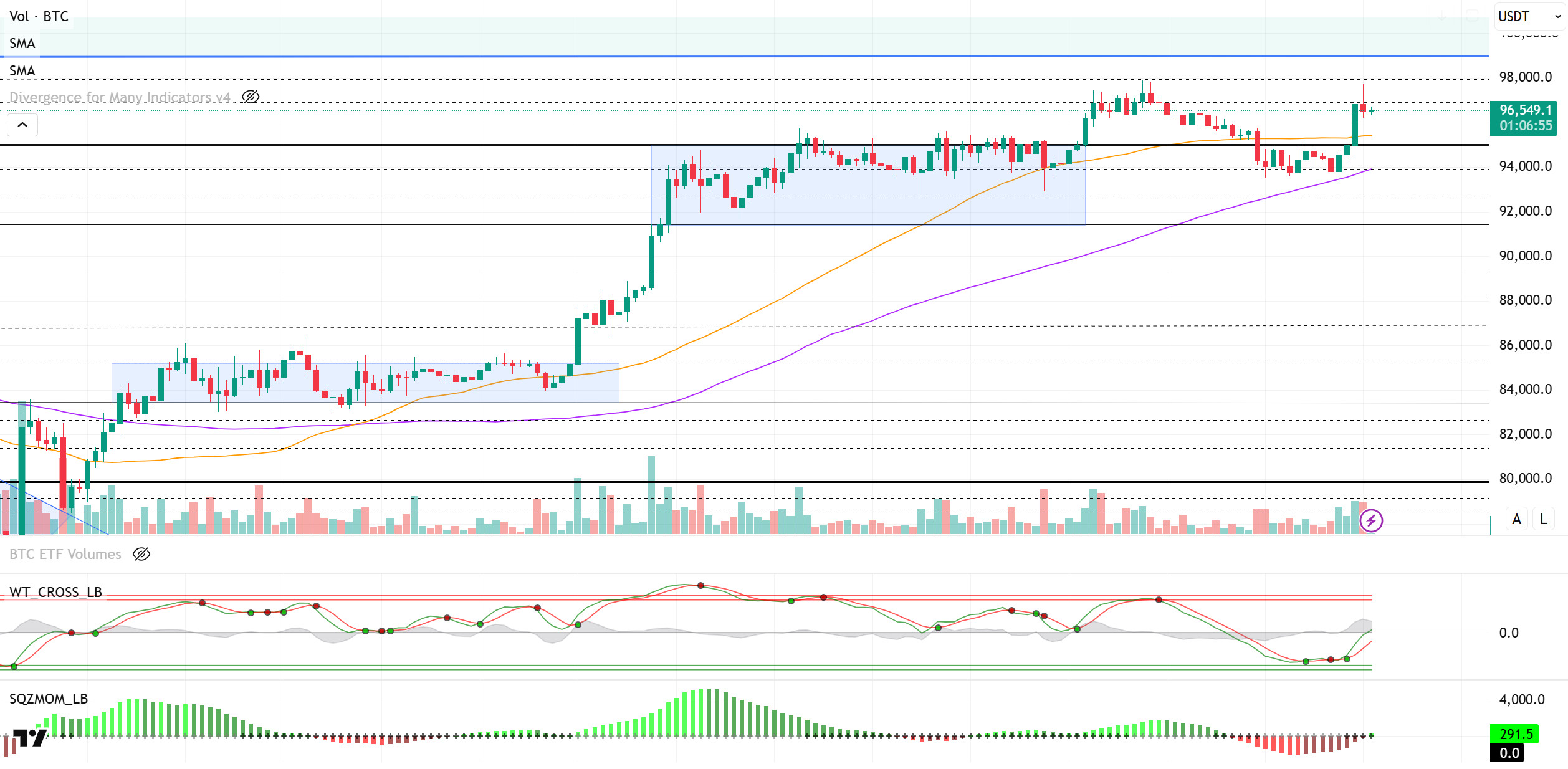This screenshot has height=769, width=1568.
Task: Toggle auto scale with the A button
Action: pyautogui.click(x=1517, y=518)
